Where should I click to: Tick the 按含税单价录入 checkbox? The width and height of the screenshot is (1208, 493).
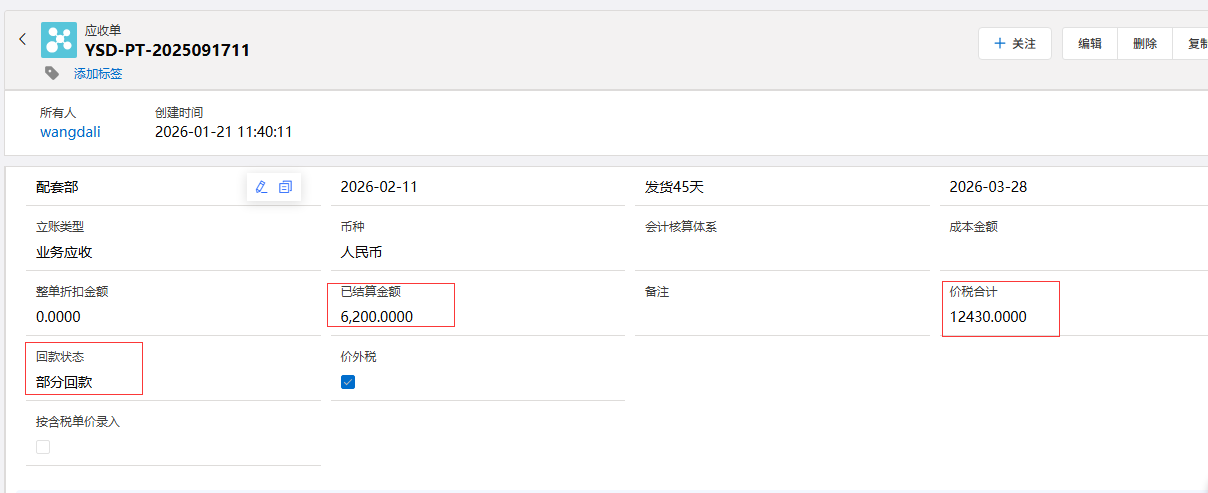pyautogui.click(x=43, y=447)
